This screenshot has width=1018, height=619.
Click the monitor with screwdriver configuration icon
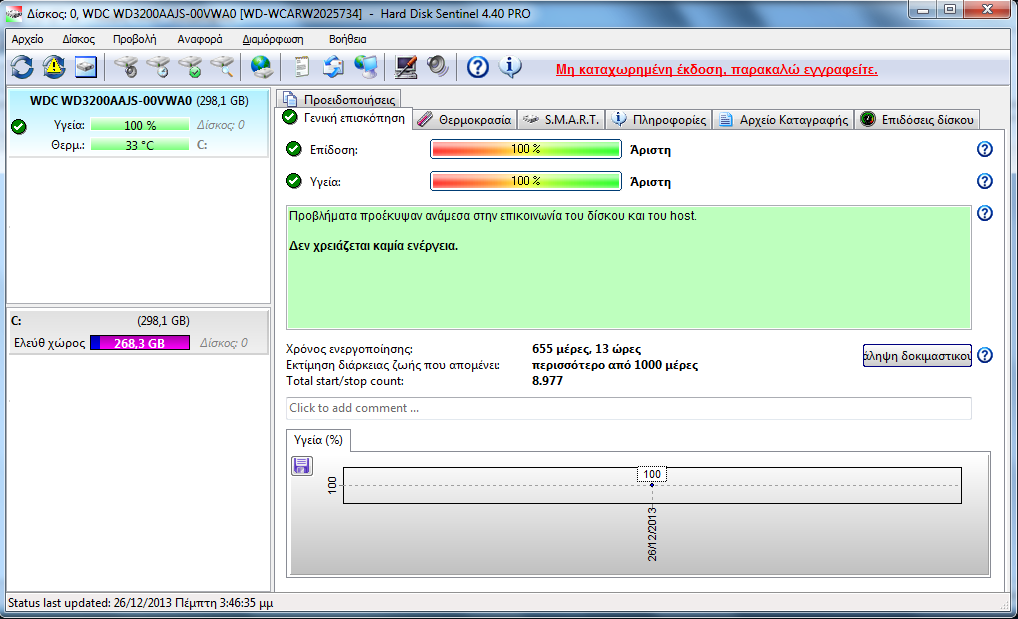coord(406,67)
